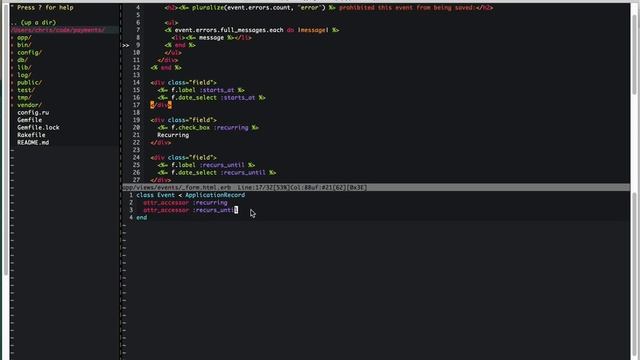Click highlighted closing div on line 17
This screenshot has width=640, height=360.
point(161,105)
